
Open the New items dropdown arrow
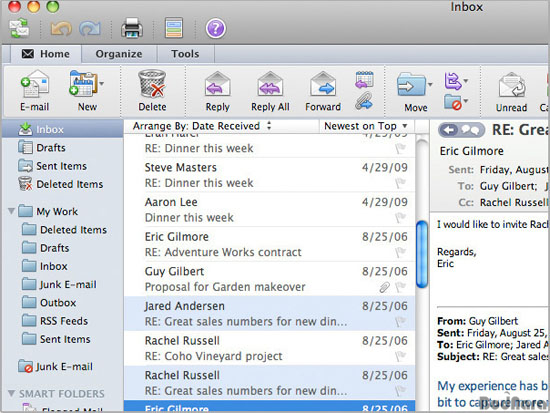pyautogui.click(x=101, y=84)
